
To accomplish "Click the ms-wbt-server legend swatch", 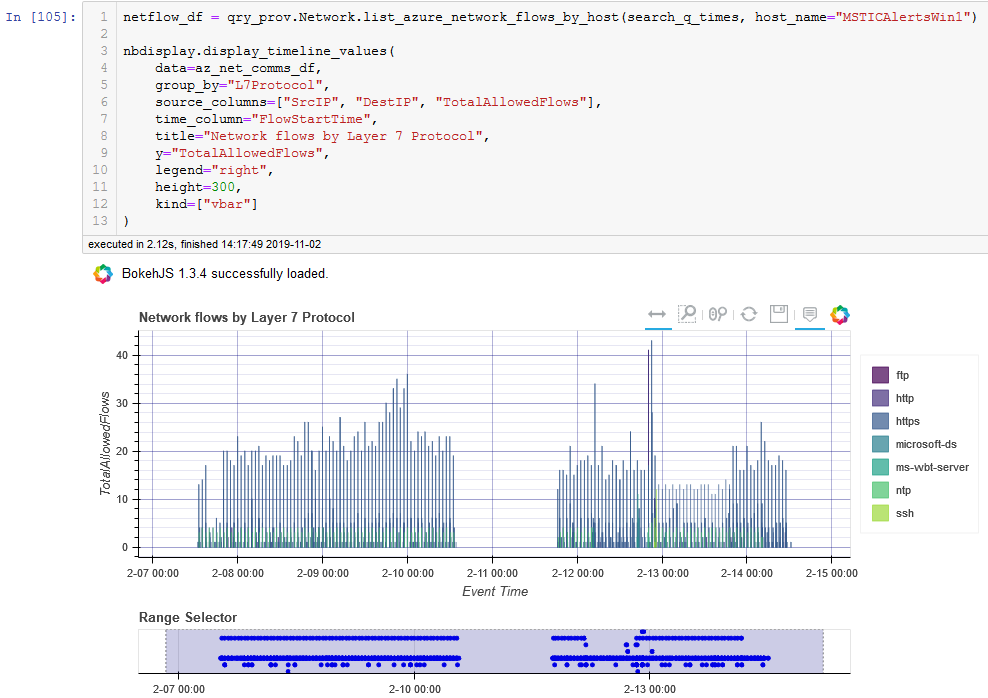I will [880, 467].
